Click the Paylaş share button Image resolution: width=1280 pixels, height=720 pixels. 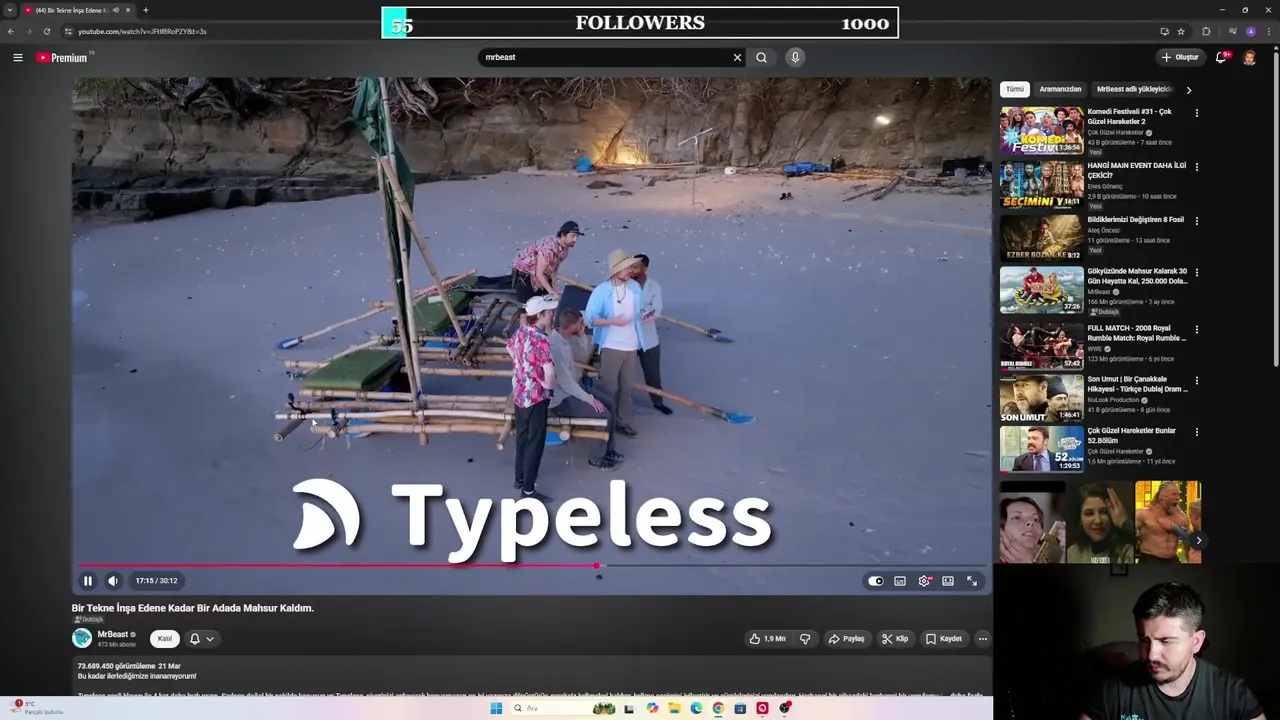point(846,638)
